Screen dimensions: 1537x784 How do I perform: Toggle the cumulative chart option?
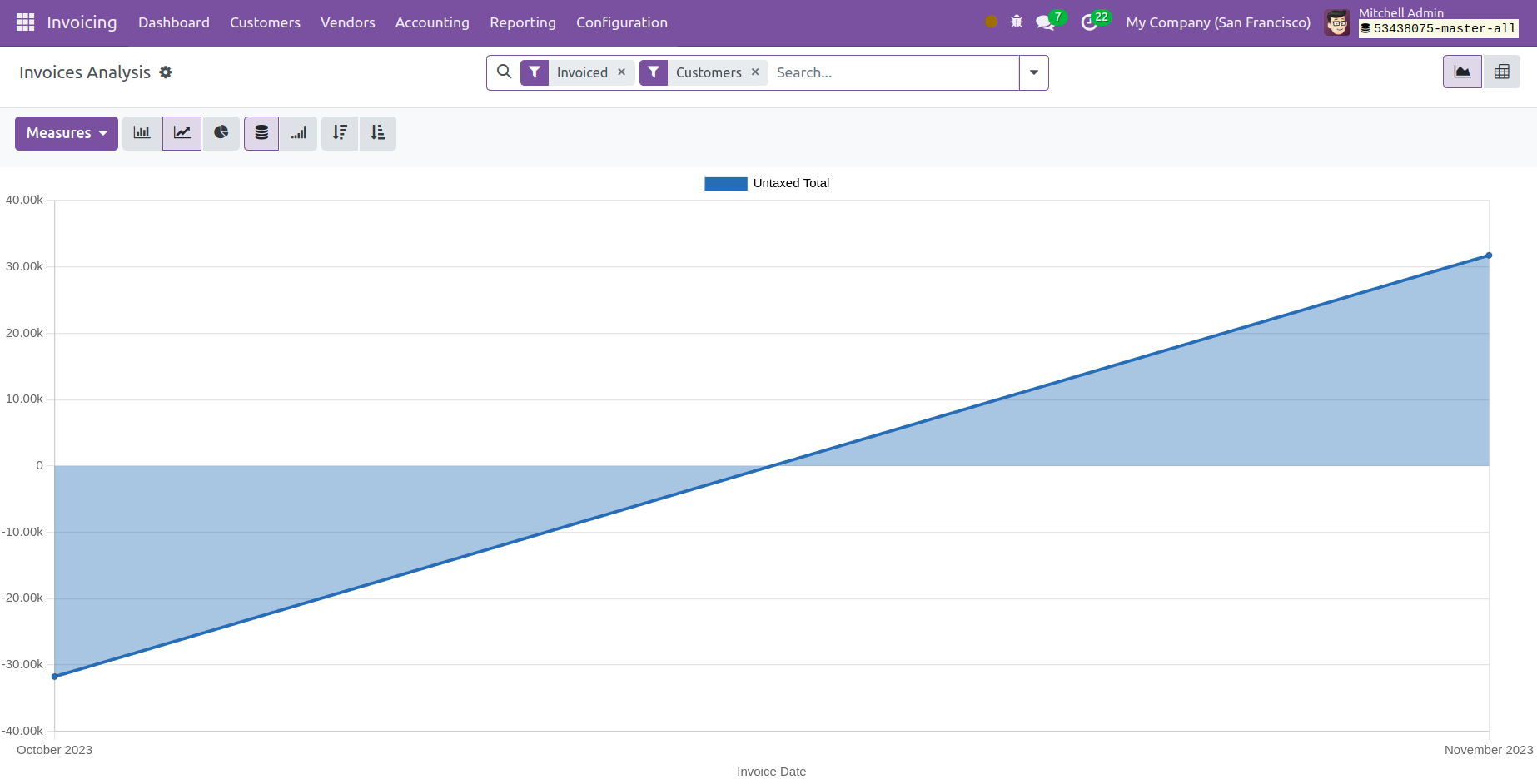299,133
